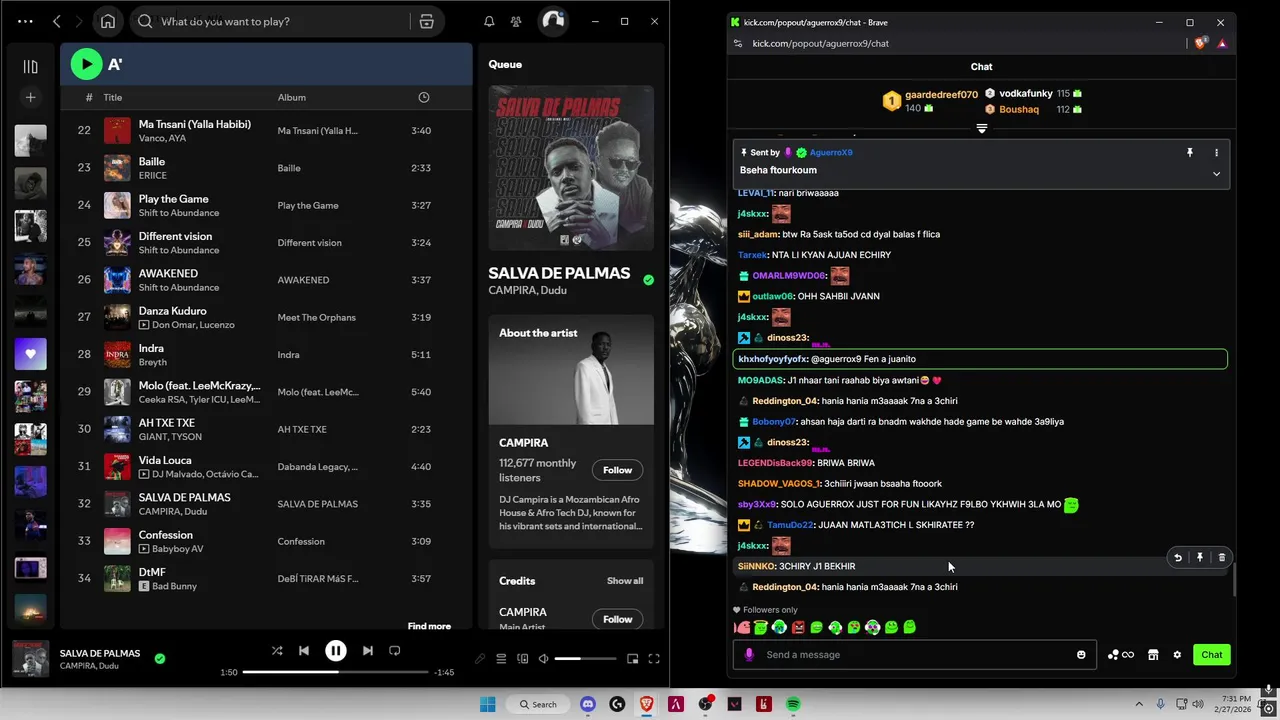Open Windows Start menu
This screenshot has width=1280, height=720.
click(x=488, y=704)
